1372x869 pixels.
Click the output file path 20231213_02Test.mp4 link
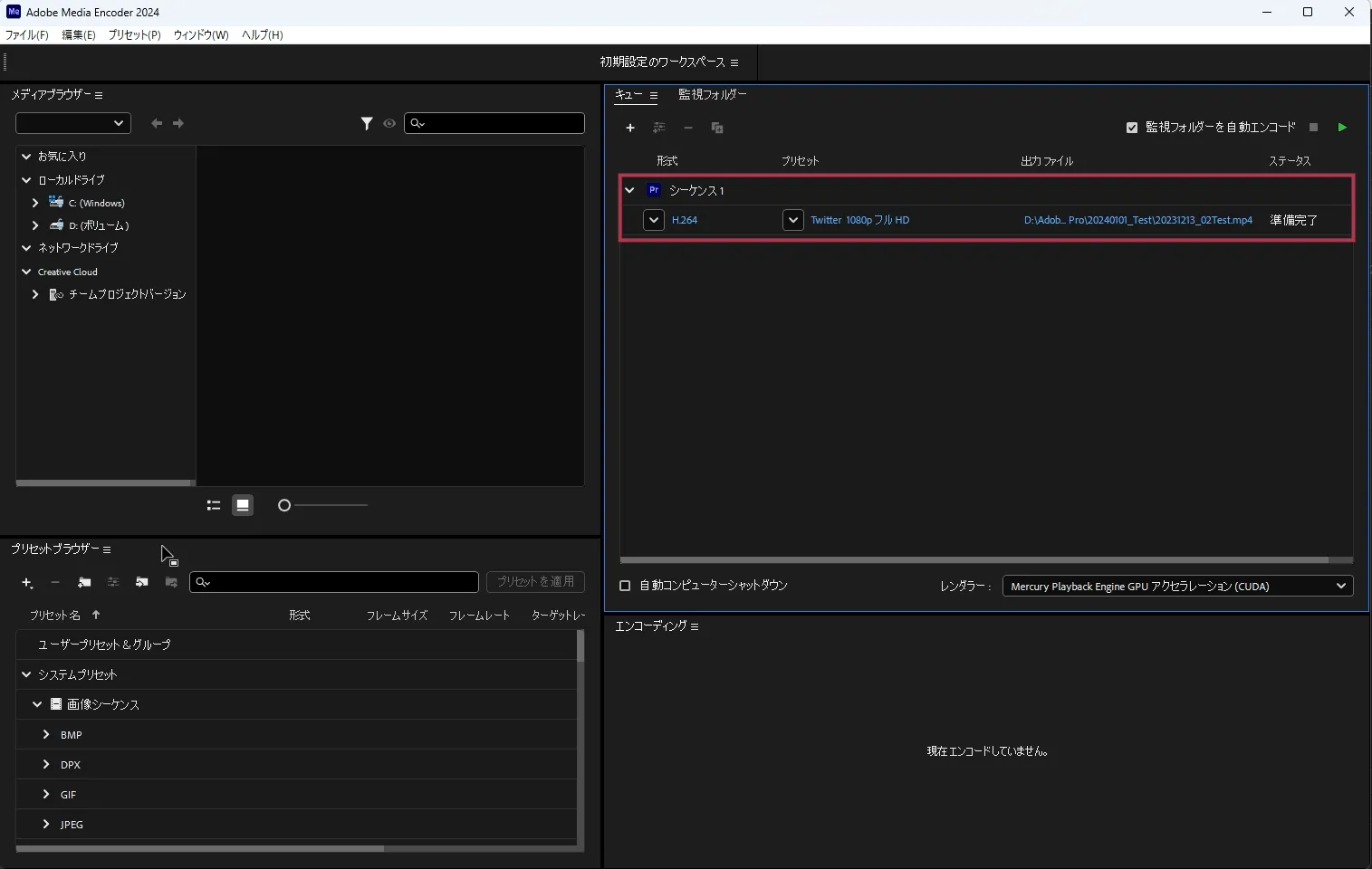(1138, 220)
